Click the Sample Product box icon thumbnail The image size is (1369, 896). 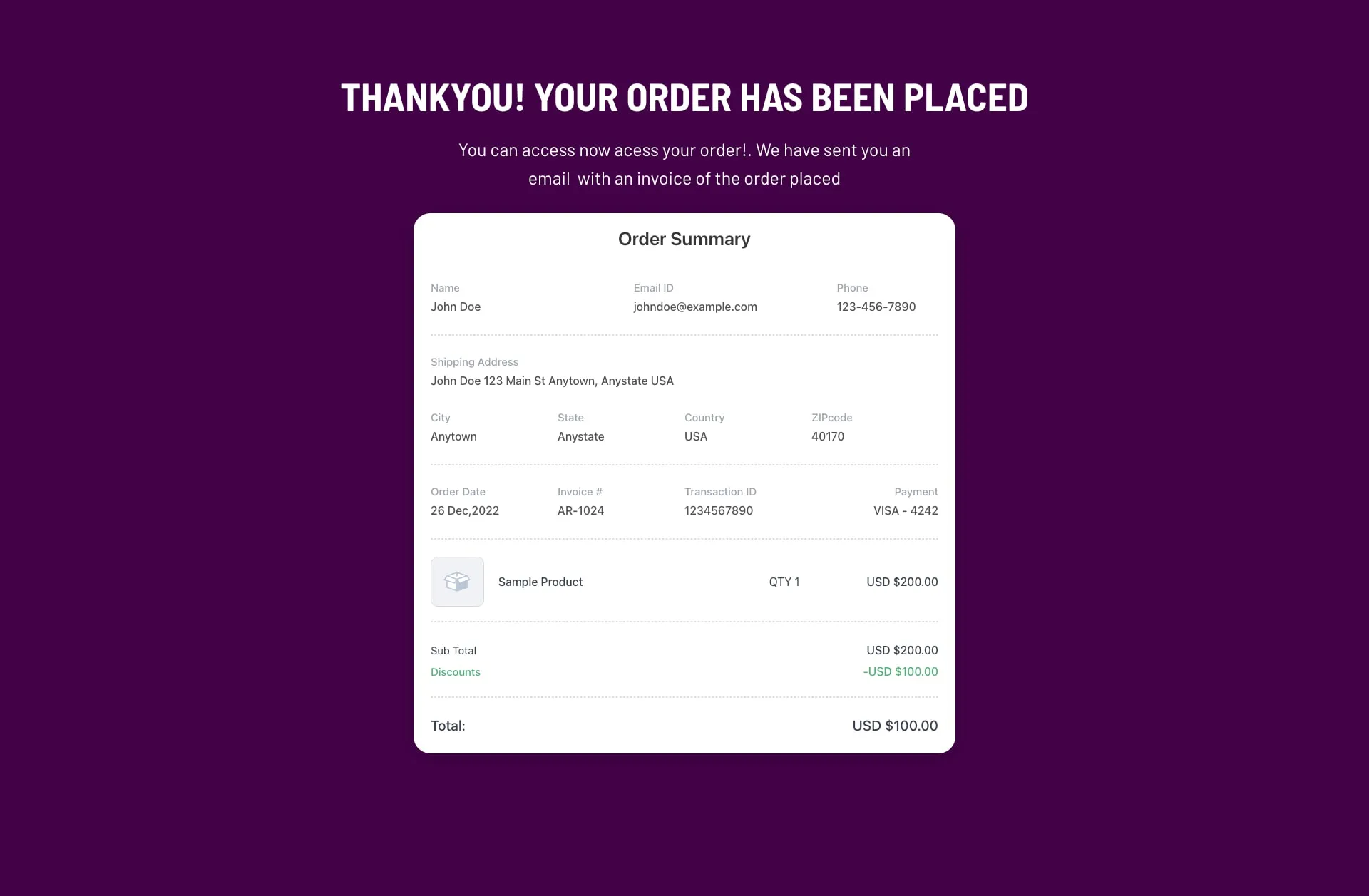[457, 582]
